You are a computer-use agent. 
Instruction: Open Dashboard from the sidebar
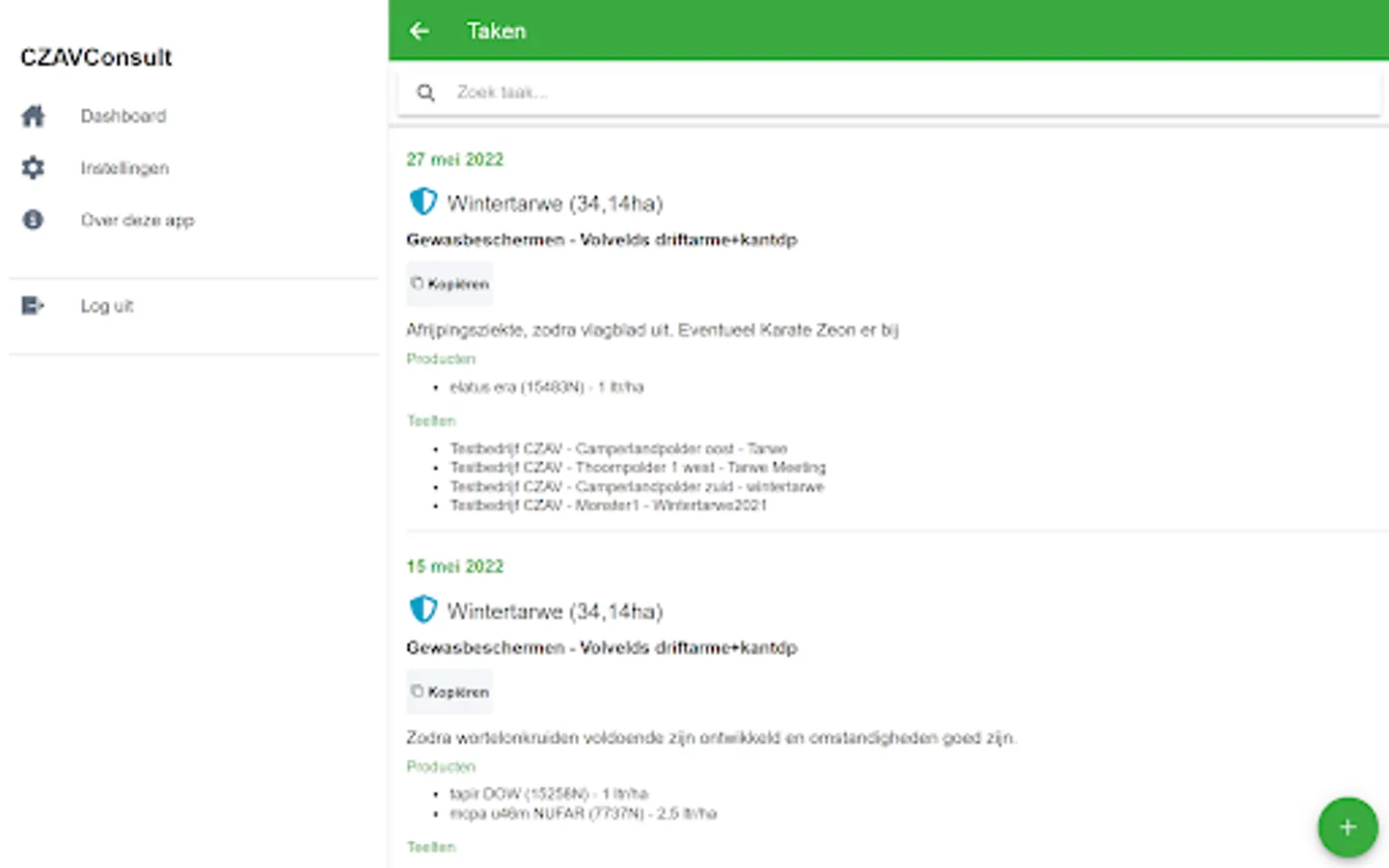pos(123,117)
